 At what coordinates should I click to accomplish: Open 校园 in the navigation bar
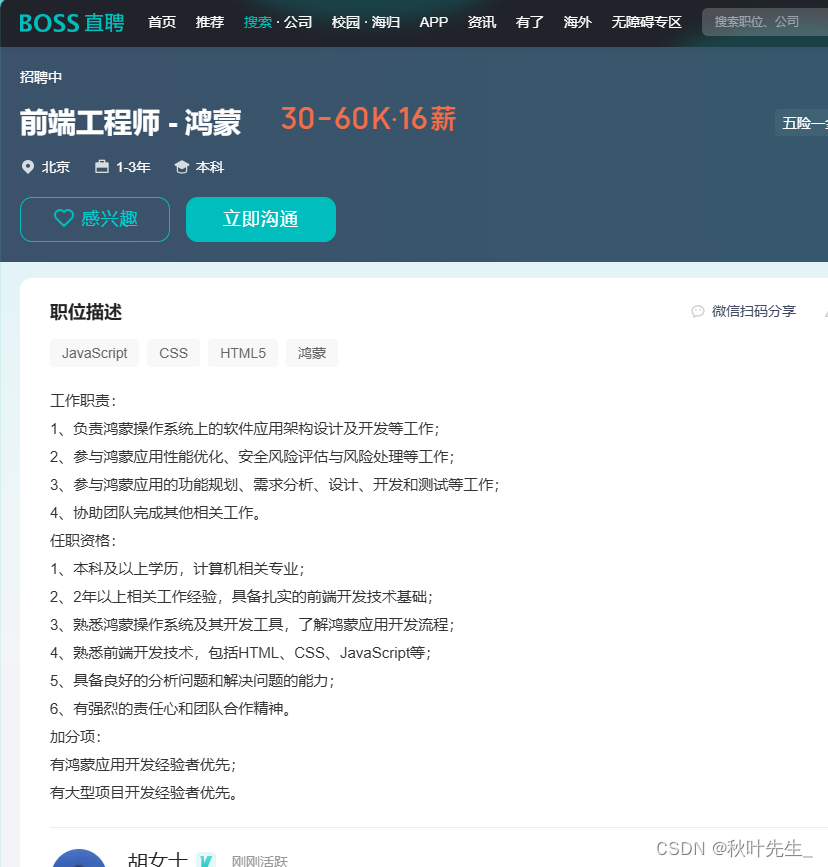[x=346, y=22]
